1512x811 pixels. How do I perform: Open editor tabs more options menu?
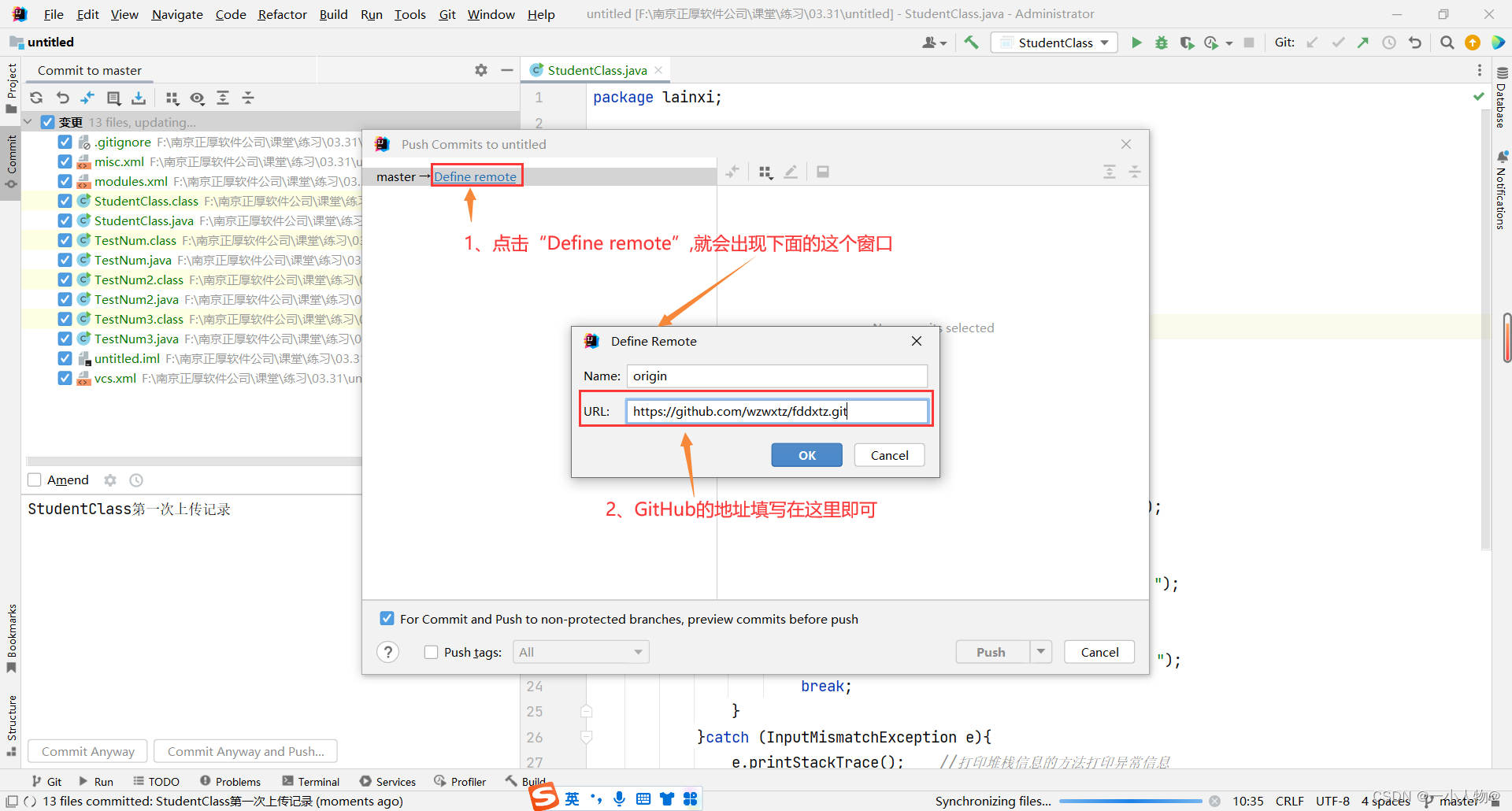[x=1480, y=70]
